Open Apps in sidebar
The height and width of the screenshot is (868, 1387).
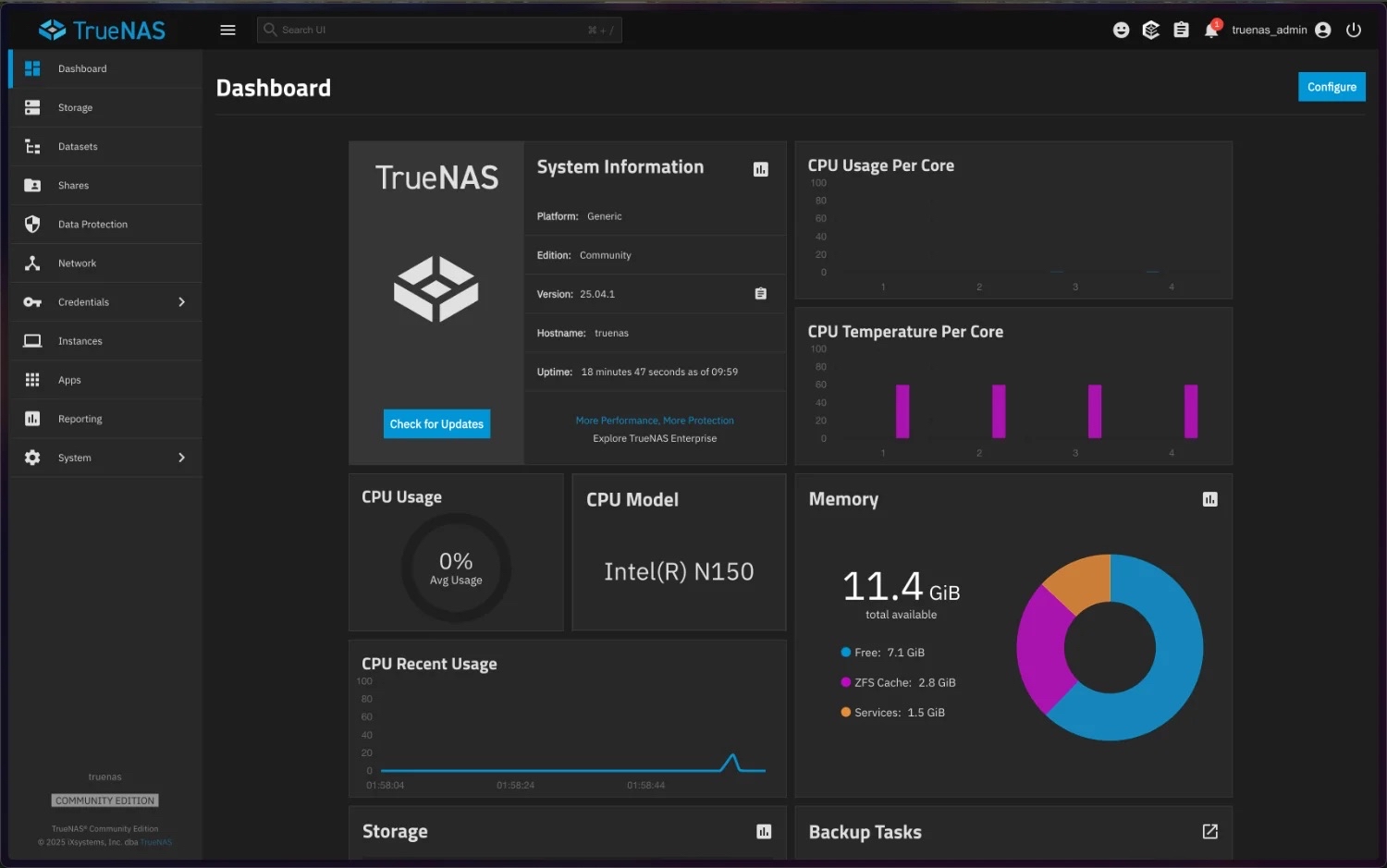point(105,380)
